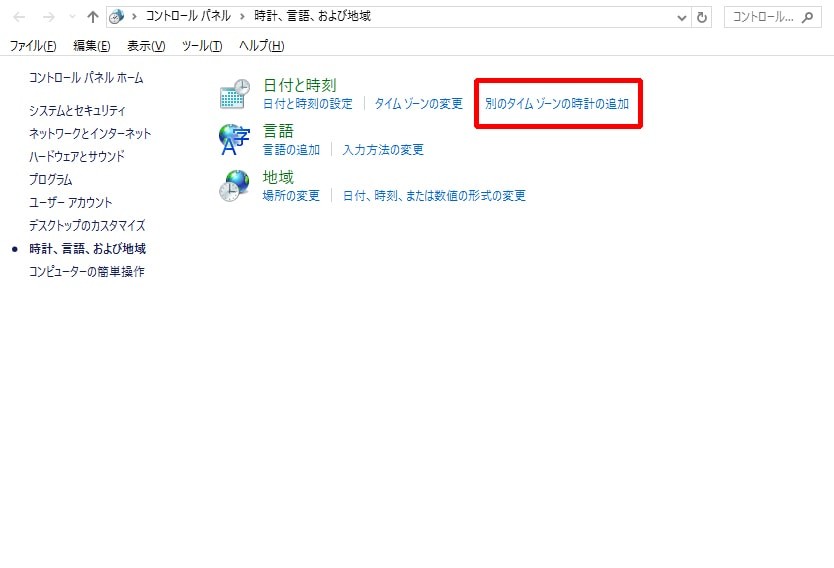Click the Control Panel icon in address bar
Screen dimensions: 834x568
coord(116,17)
